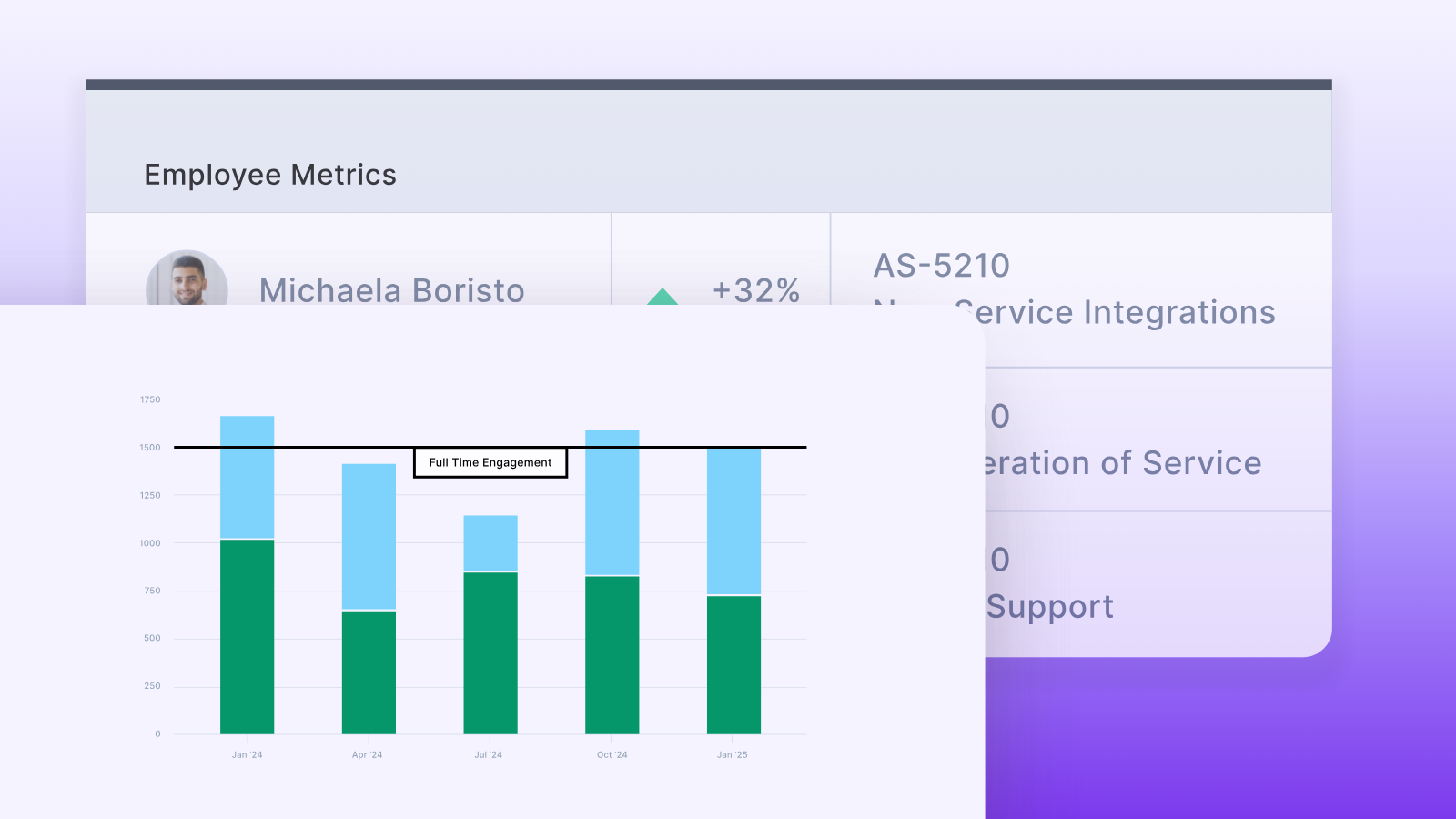
Task: Click the green upward trend arrow
Action: coord(662,295)
